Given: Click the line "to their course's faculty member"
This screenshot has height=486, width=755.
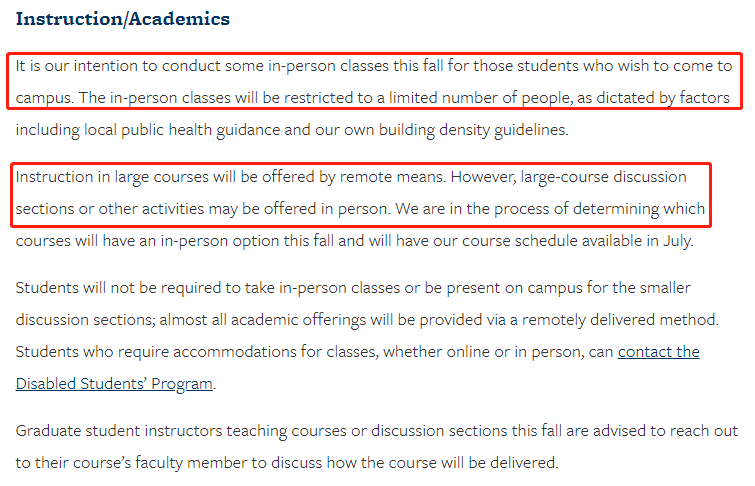Looking at the screenshot, I should [287, 463].
